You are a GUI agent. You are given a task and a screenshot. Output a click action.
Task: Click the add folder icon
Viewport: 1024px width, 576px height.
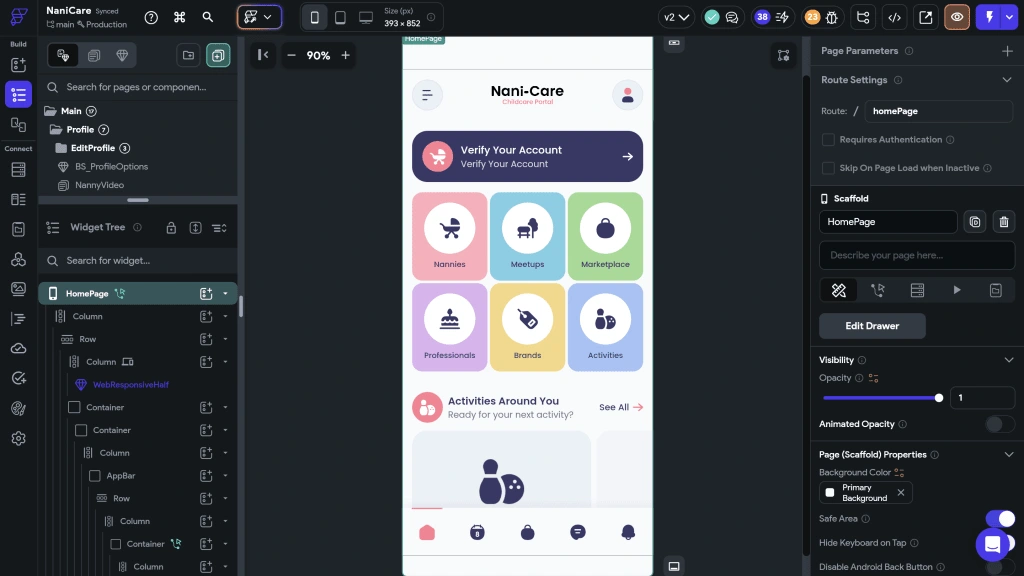188,56
